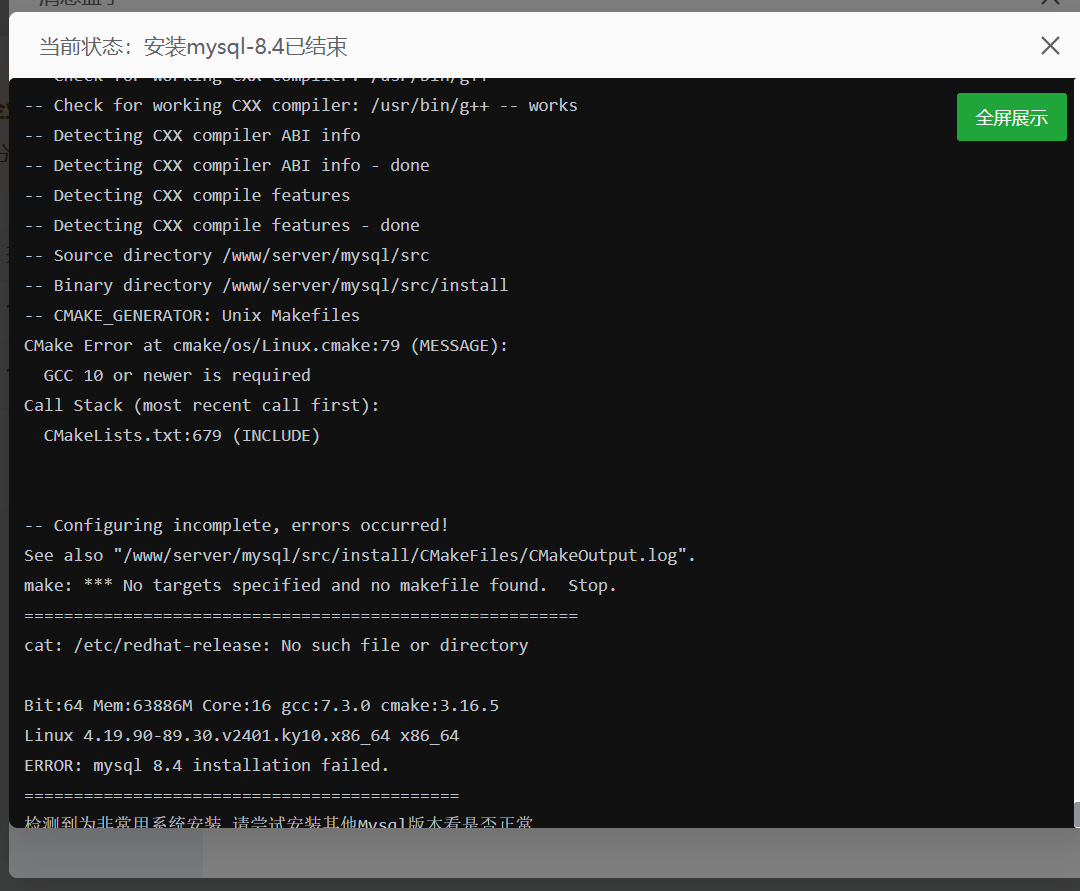Screen dimensions: 1080x891
Task: Click the terminal log scrollbar thumb
Action: [x=1077, y=815]
